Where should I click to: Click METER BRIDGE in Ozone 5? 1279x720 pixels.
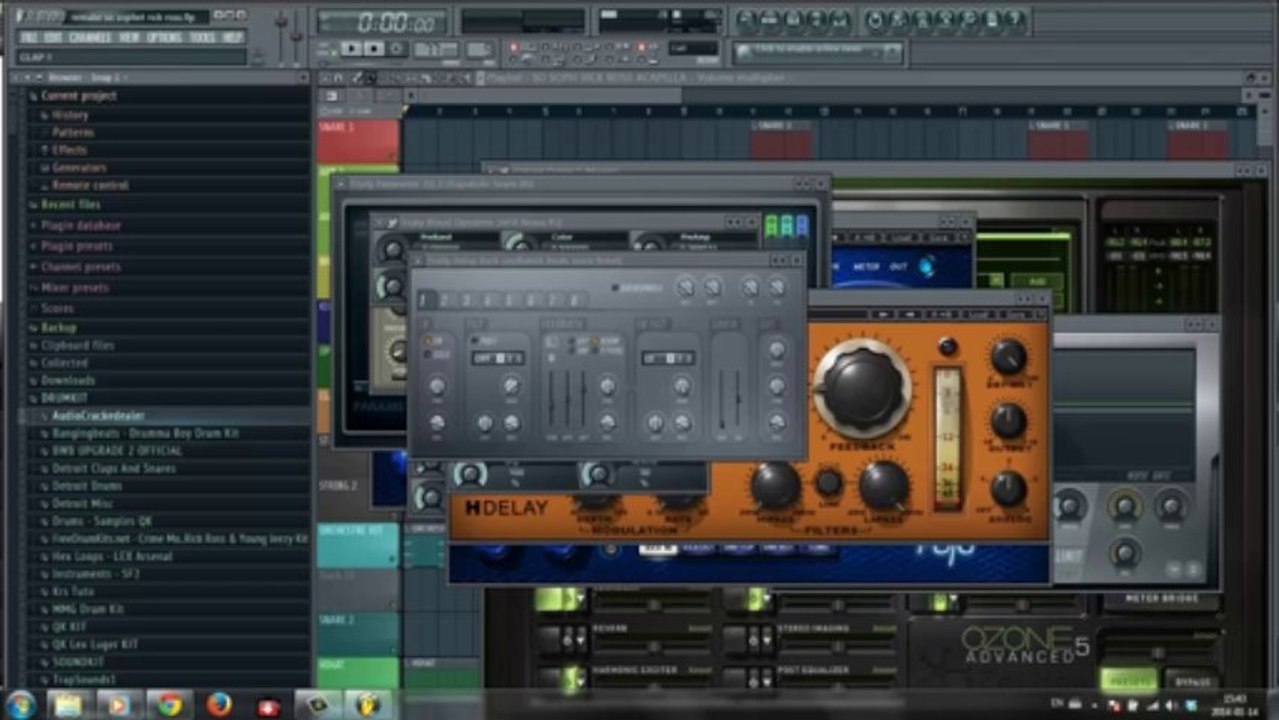1163,599
